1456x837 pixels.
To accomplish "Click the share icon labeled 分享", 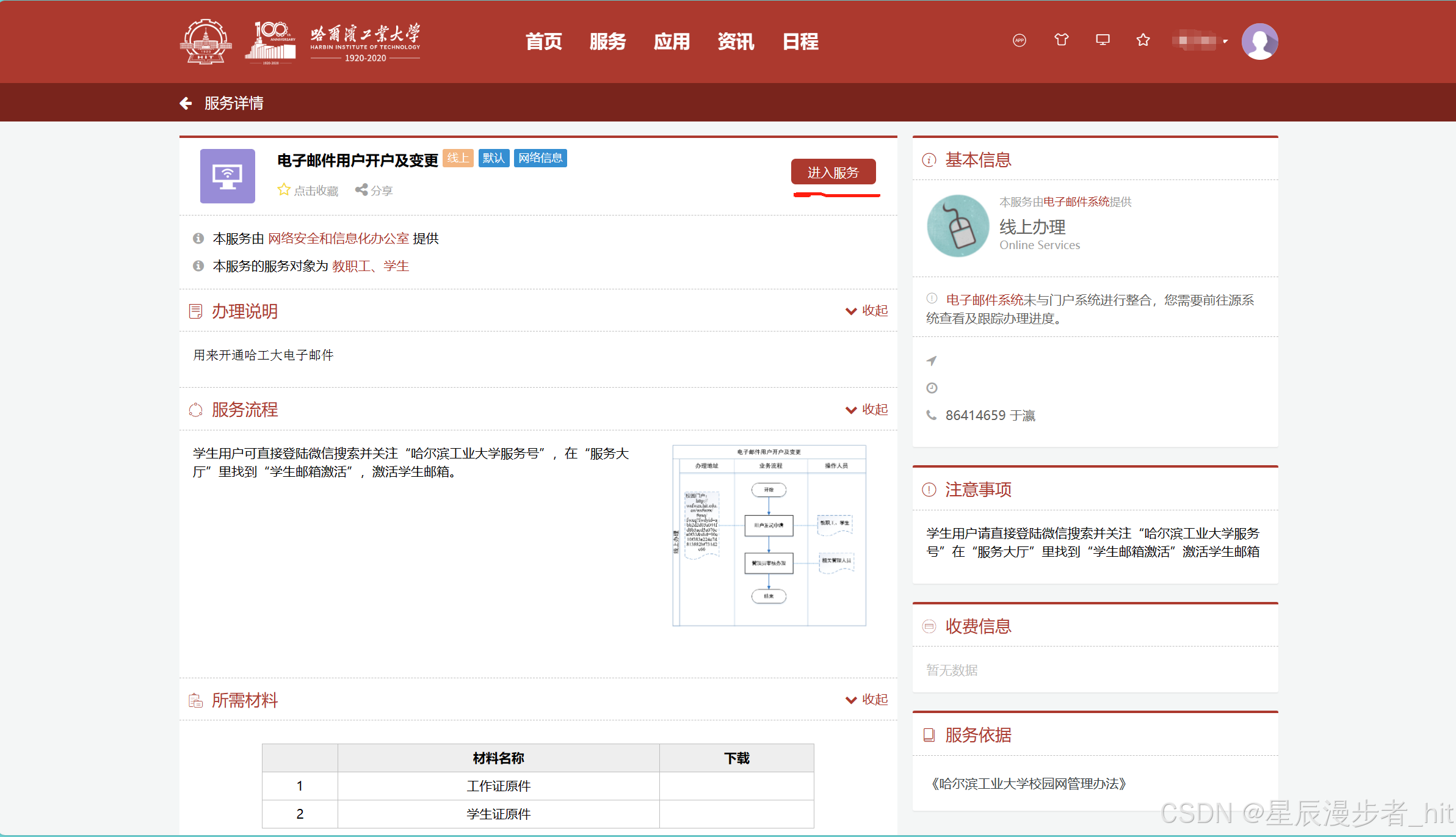I will (x=374, y=190).
